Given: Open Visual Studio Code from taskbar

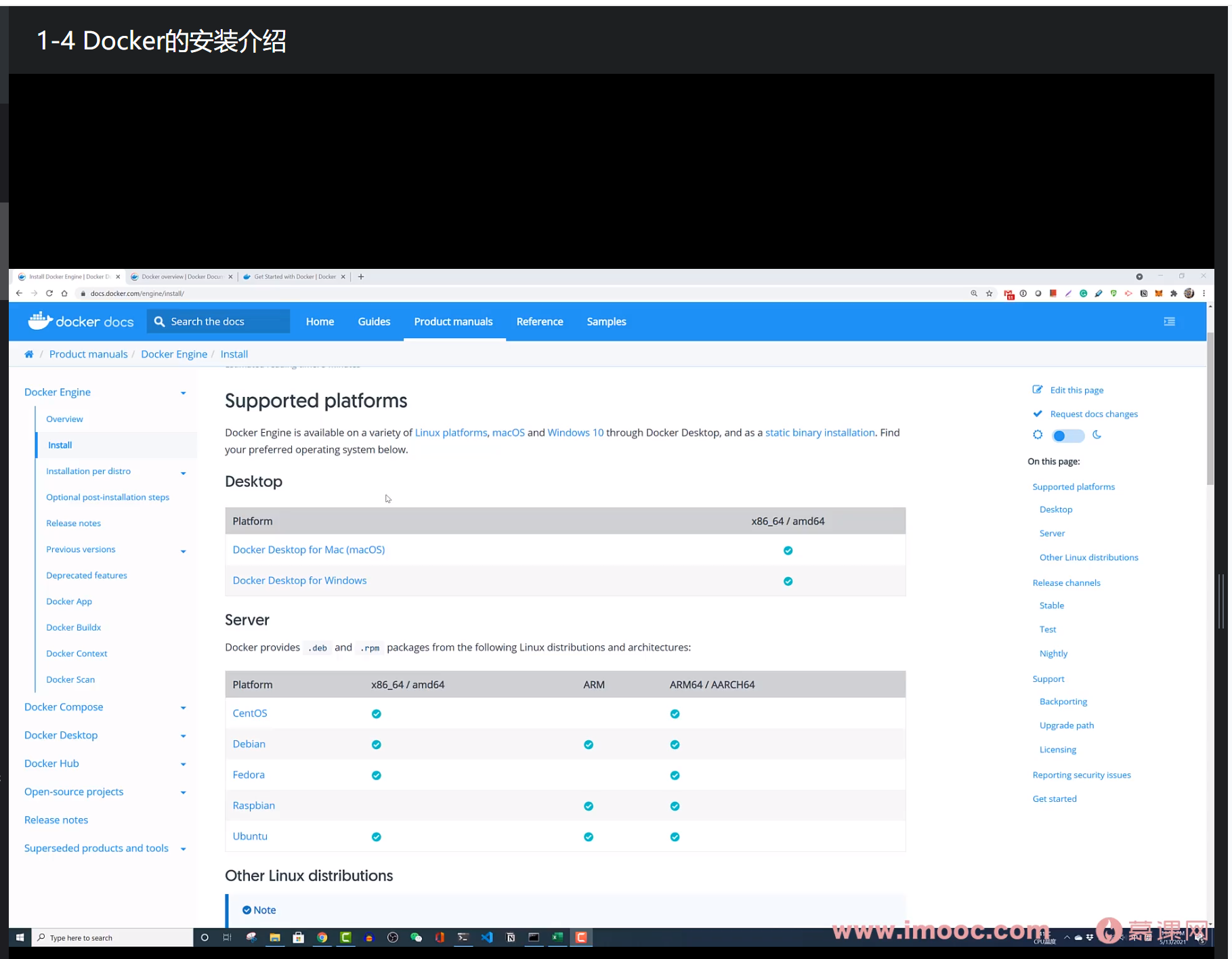Looking at the screenshot, I should (487, 937).
